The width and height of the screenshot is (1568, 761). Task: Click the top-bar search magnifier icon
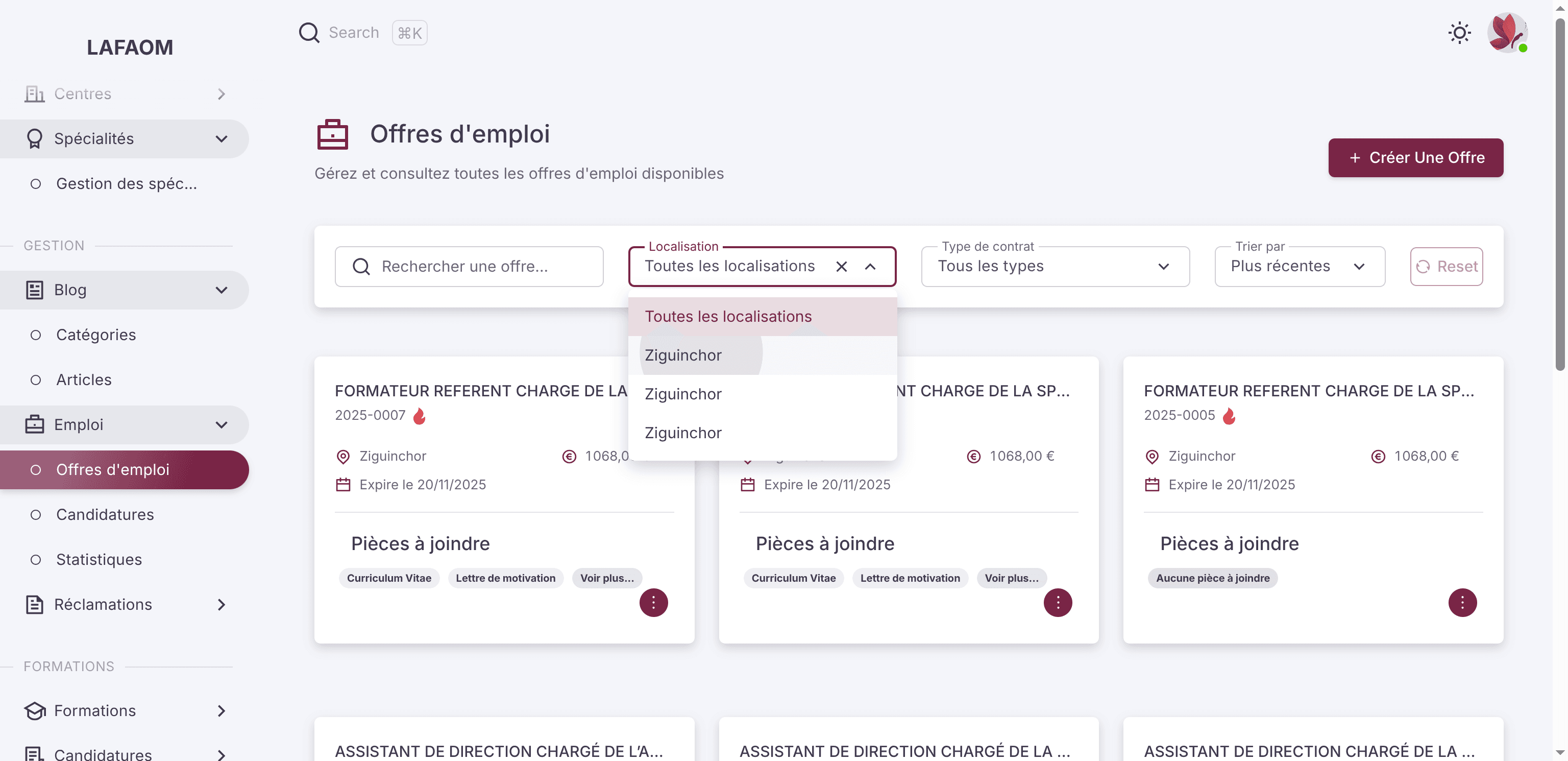(309, 33)
